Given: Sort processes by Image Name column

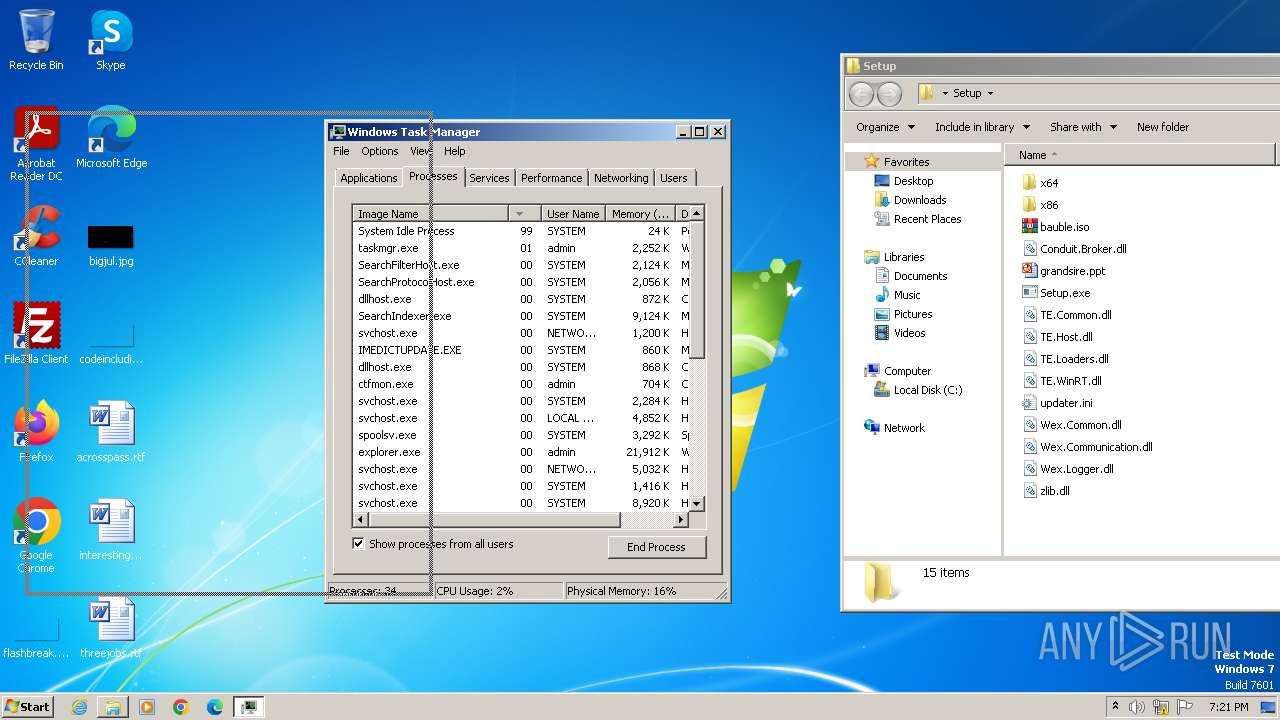Looking at the screenshot, I should [430, 214].
